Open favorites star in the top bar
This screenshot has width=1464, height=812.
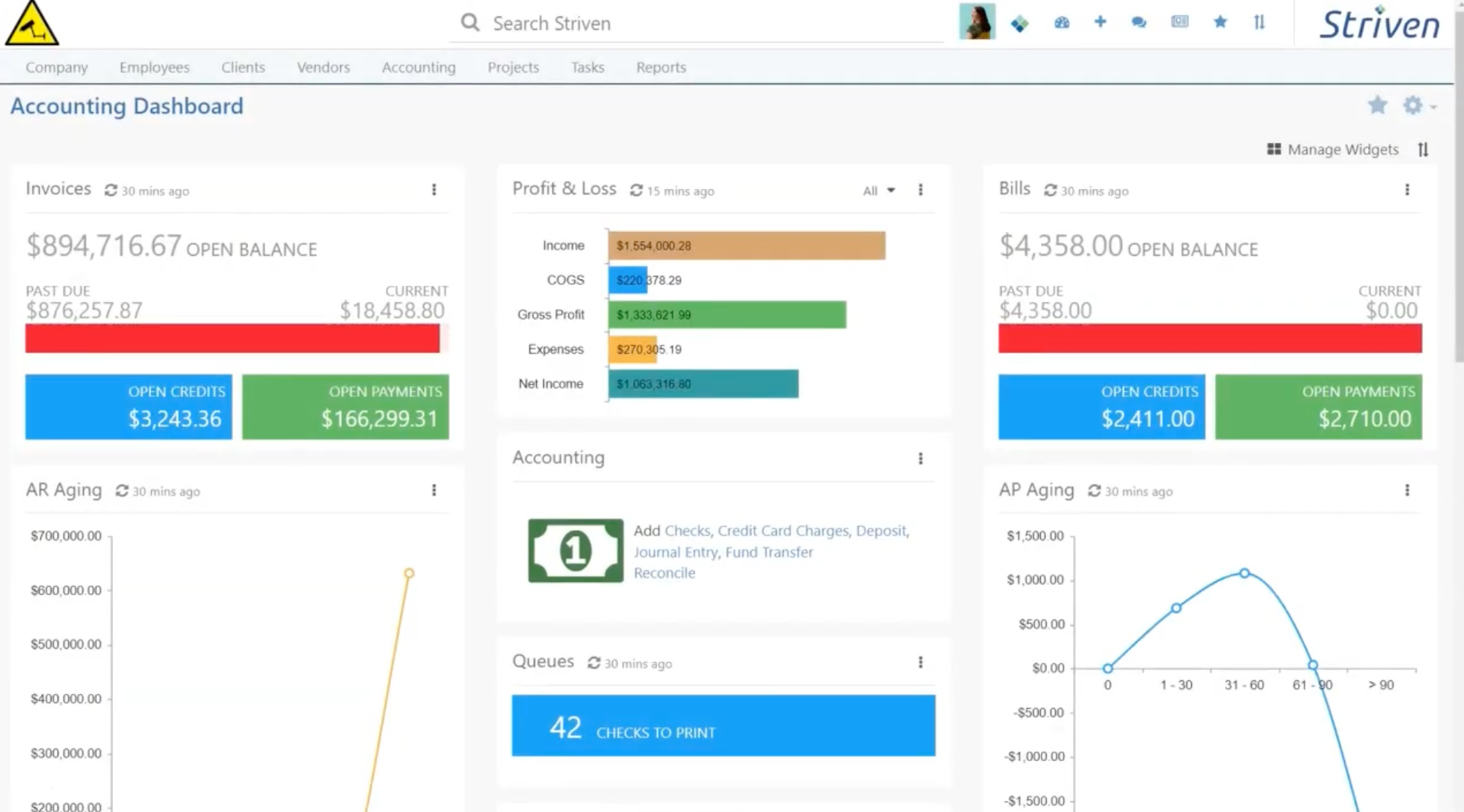pos(1221,23)
